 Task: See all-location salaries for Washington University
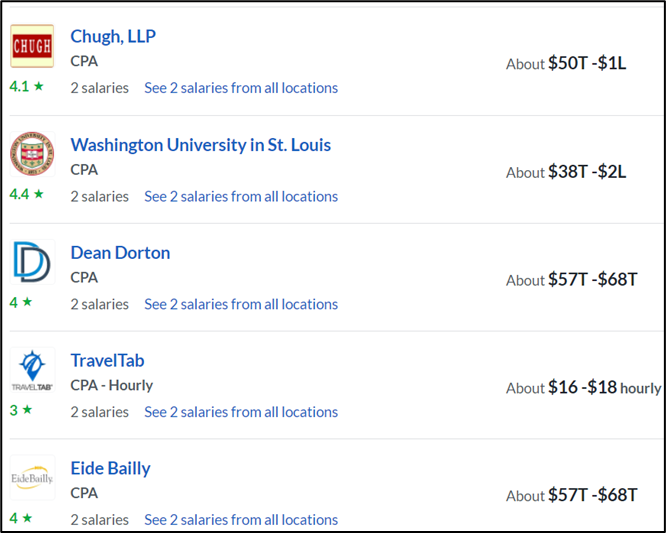pos(241,197)
